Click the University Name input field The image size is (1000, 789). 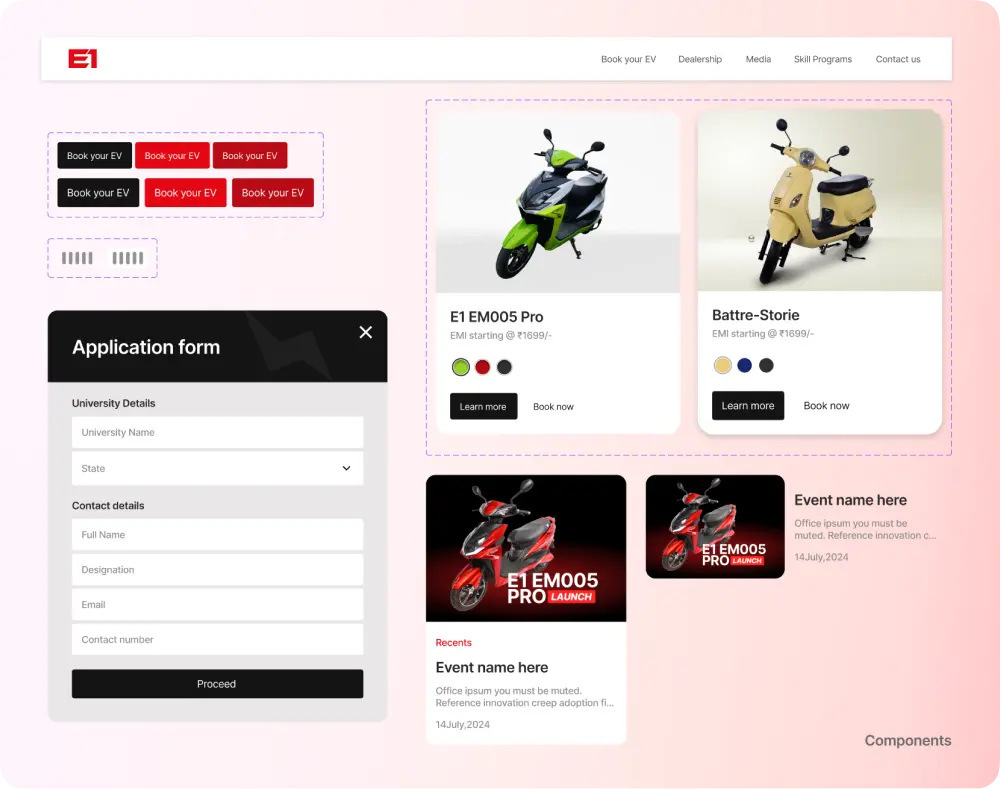point(217,432)
